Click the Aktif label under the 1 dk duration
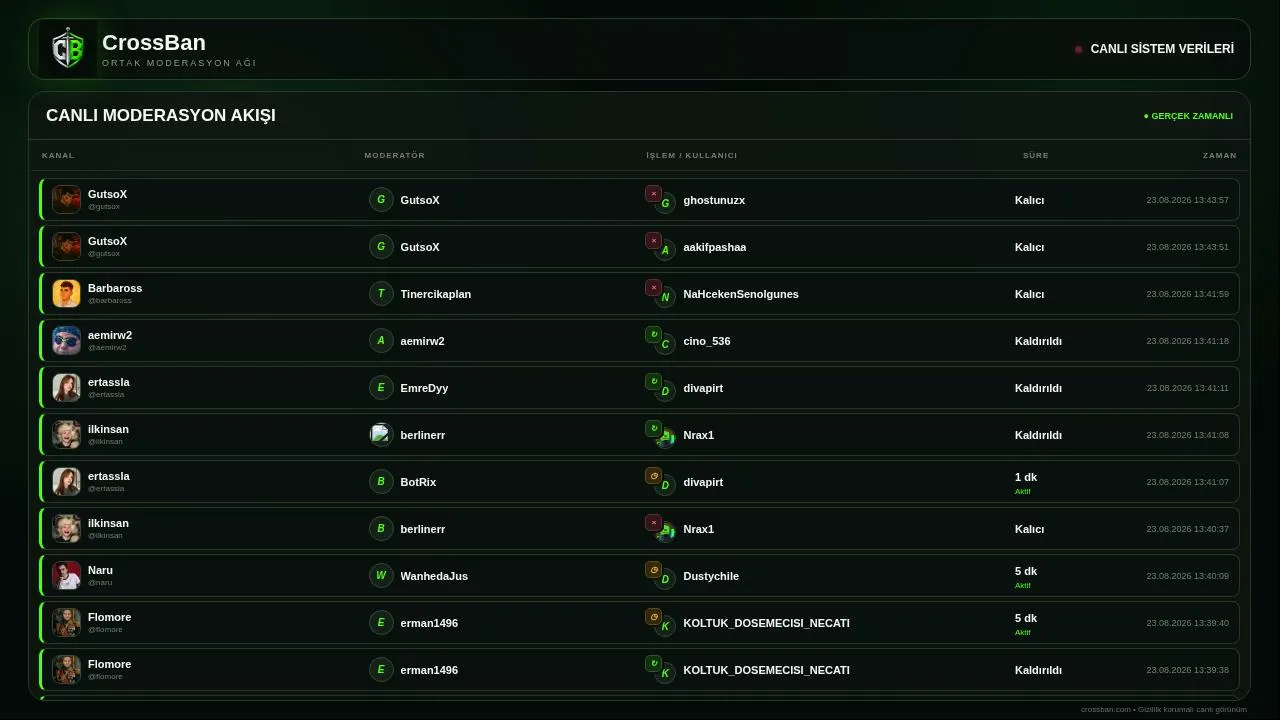 tap(1022, 492)
